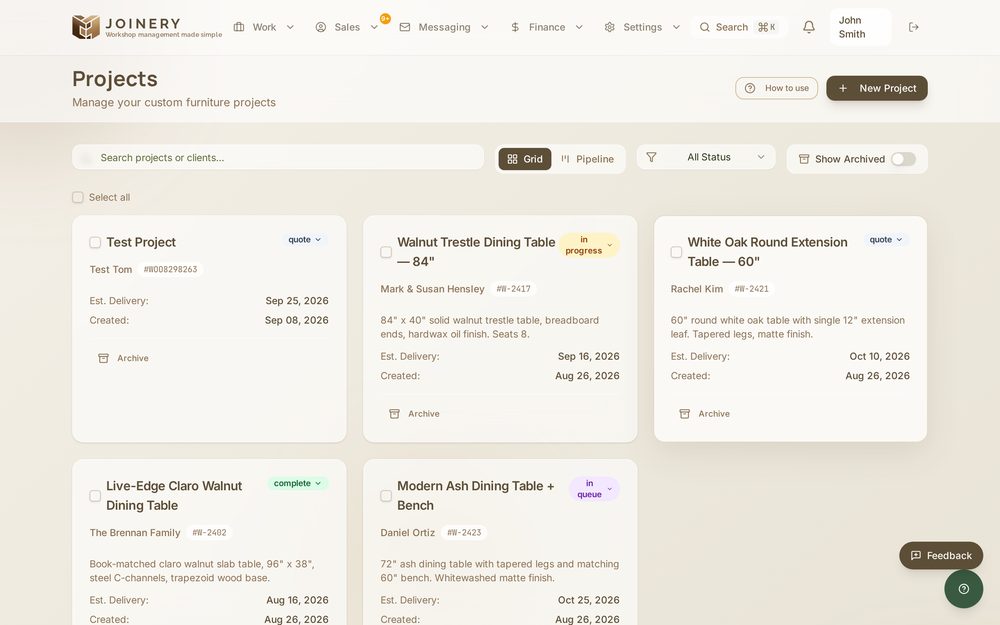Click the New Project button
The height and width of the screenshot is (625, 1000).
coord(877,88)
